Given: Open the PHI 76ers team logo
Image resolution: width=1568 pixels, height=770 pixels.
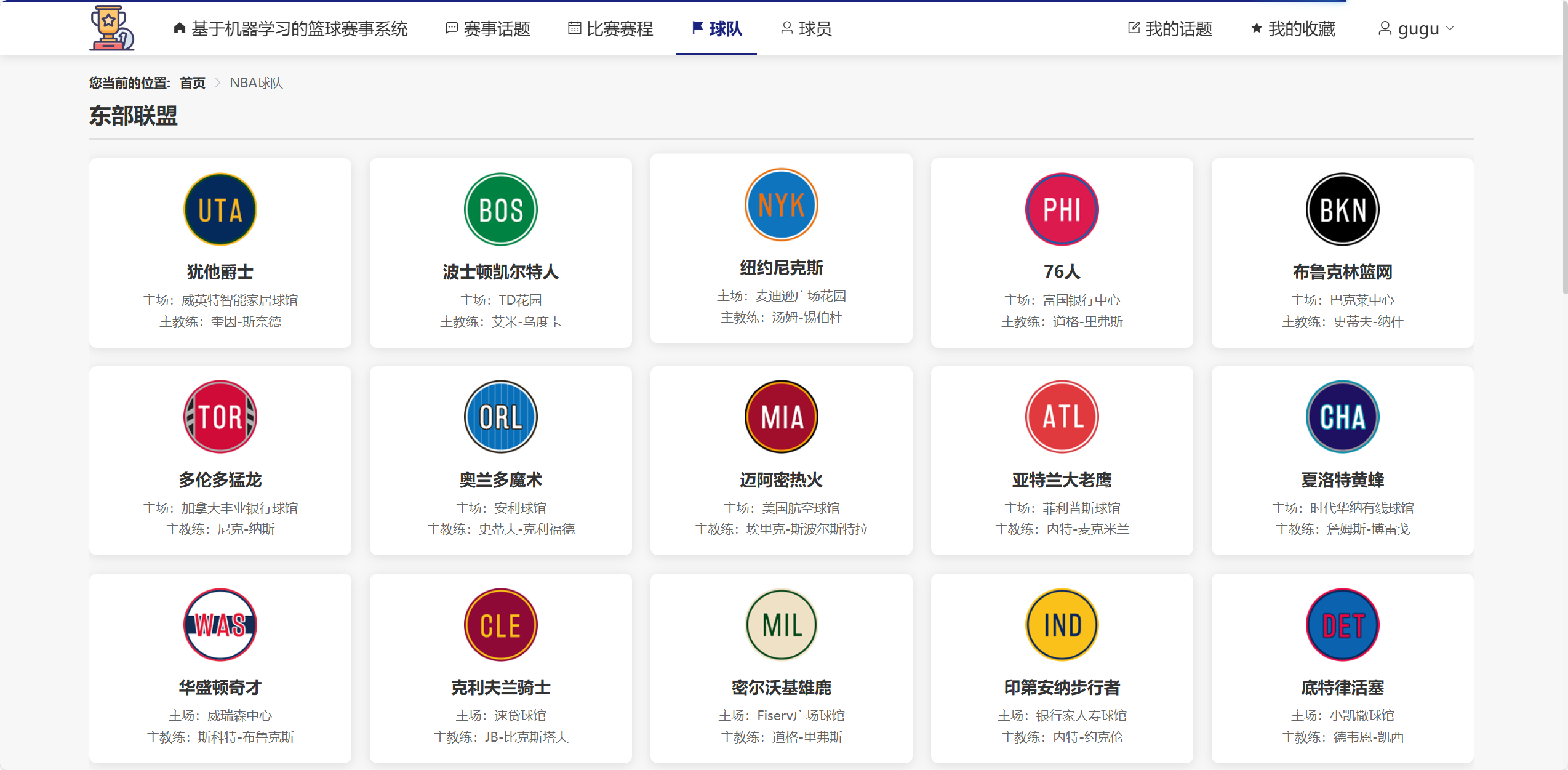Looking at the screenshot, I should pos(1062,209).
